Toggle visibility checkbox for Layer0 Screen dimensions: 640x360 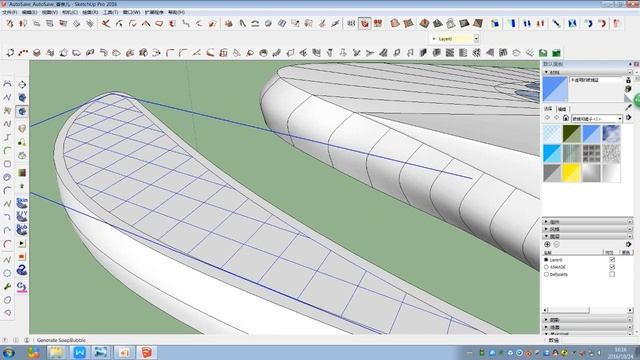point(612,260)
